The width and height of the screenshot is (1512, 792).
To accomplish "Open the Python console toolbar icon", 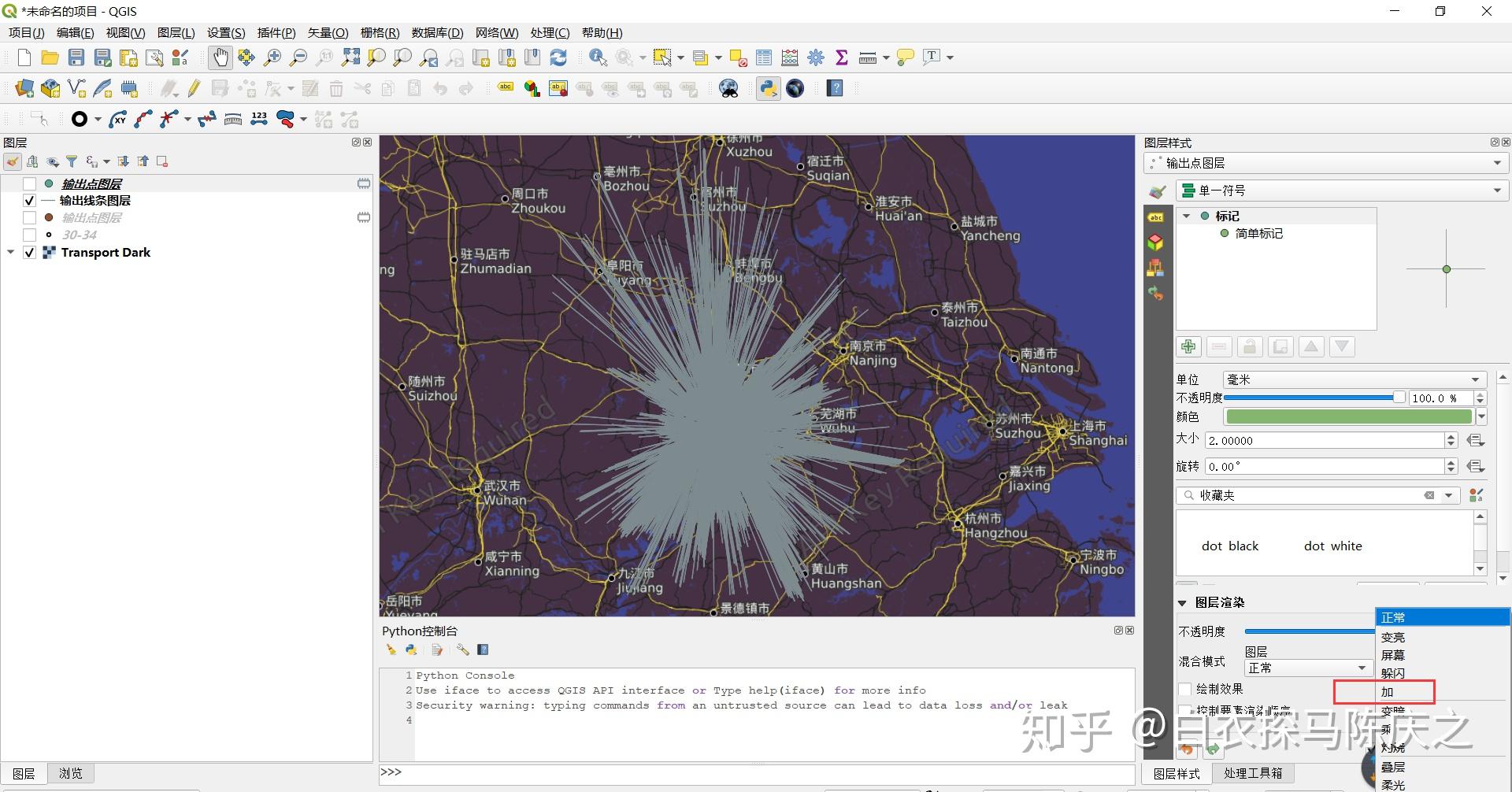I will pos(768,88).
